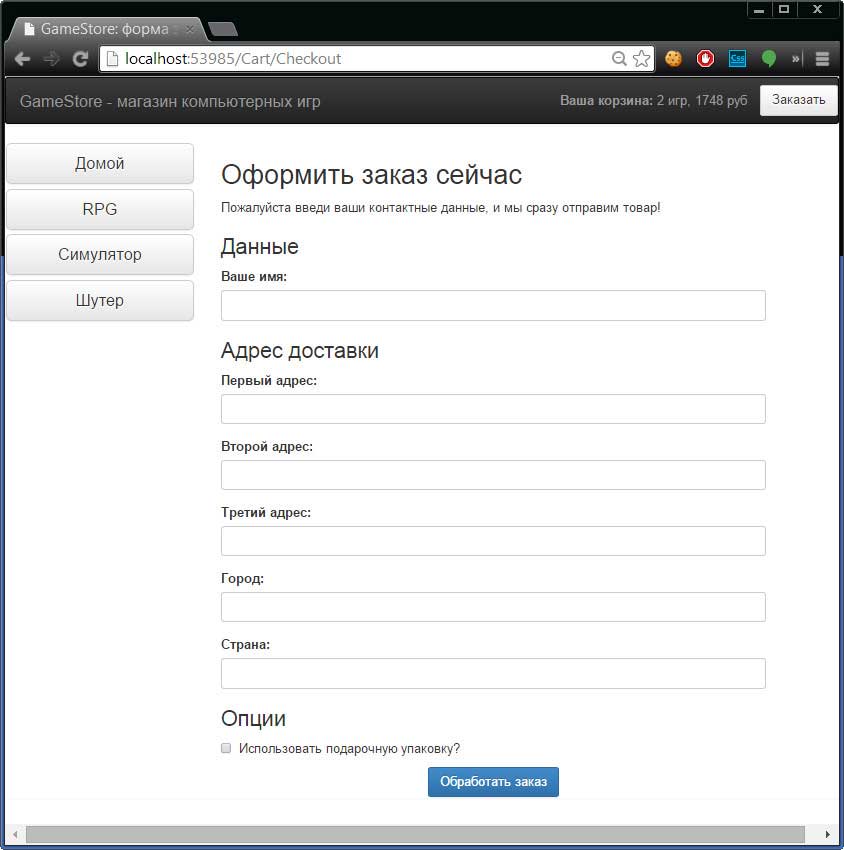The width and height of the screenshot is (844, 850).
Task: Click the page document icon in address bar
Action: click(112, 59)
